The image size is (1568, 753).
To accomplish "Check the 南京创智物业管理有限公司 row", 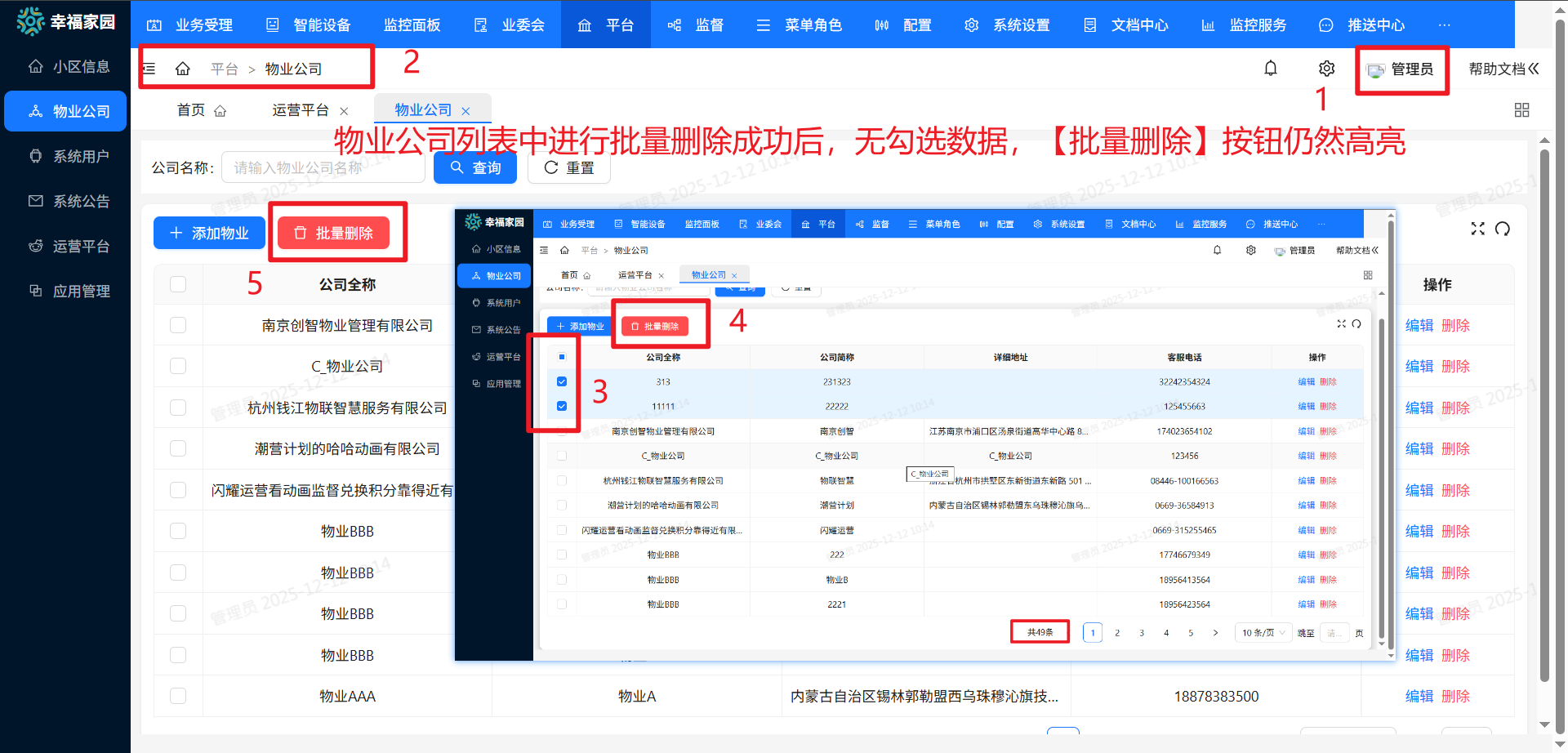I will 178,325.
